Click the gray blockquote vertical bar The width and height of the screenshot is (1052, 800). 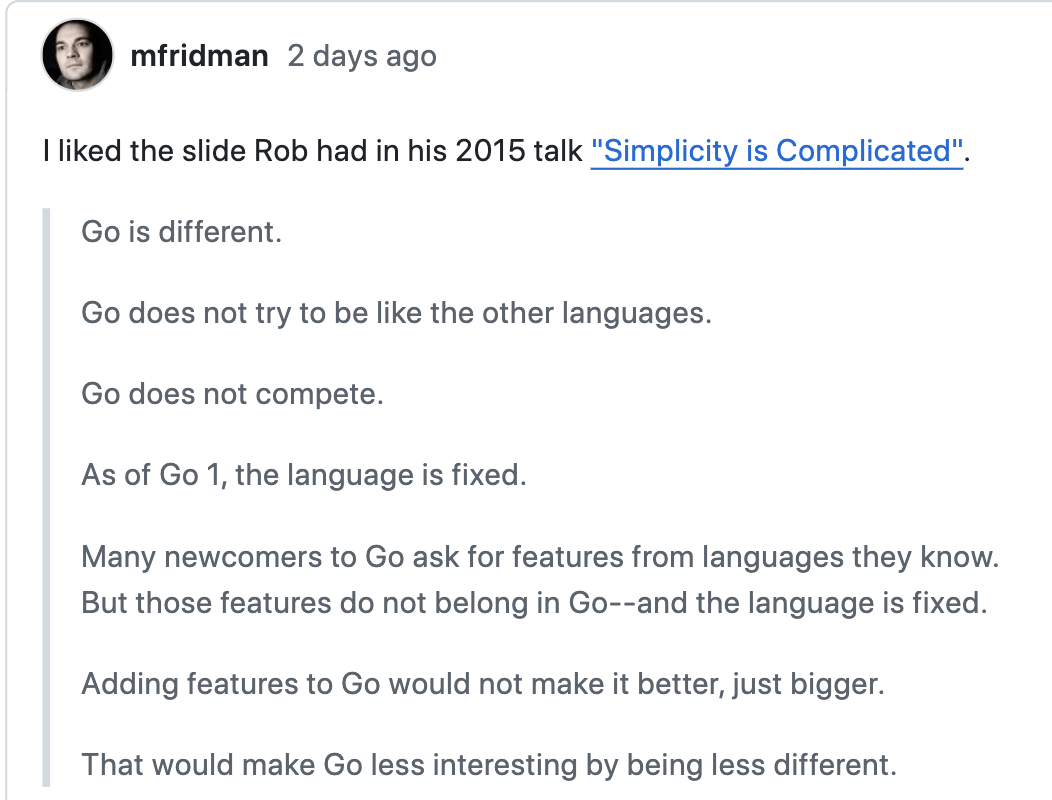click(x=46, y=497)
